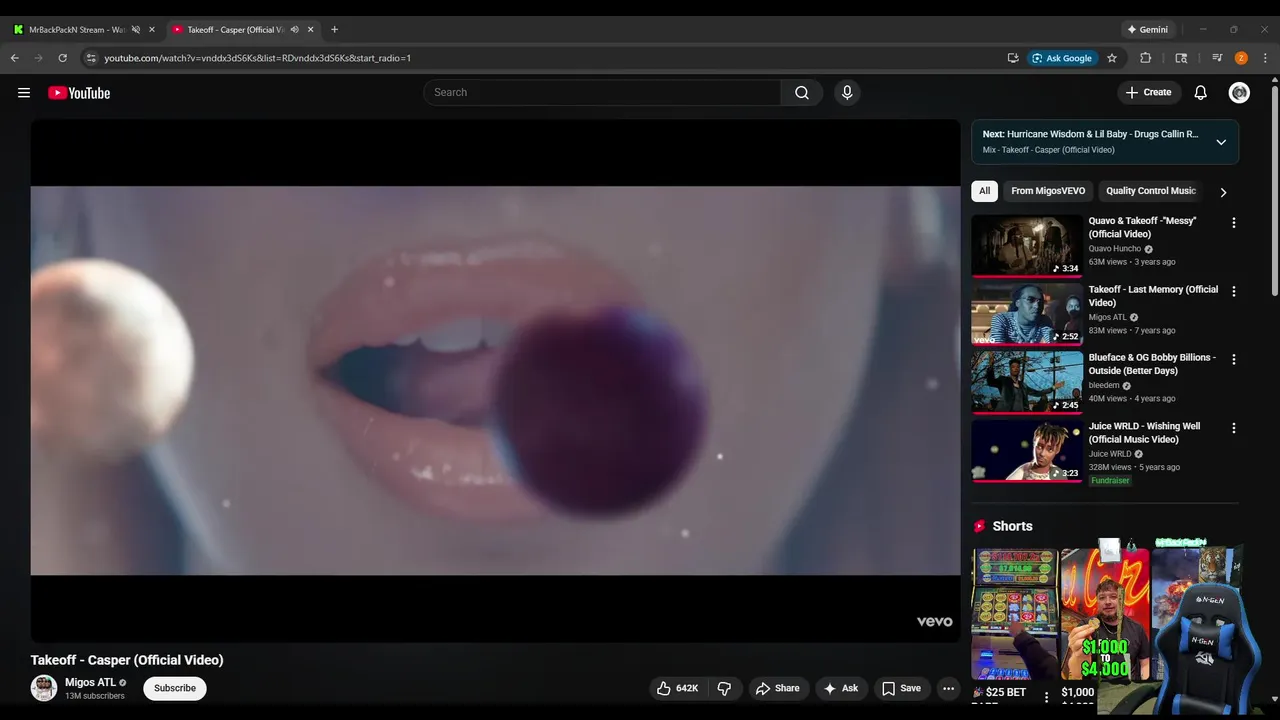Click the Fundraiser badge
1280x720 pixels.
tap(1110, 481)
